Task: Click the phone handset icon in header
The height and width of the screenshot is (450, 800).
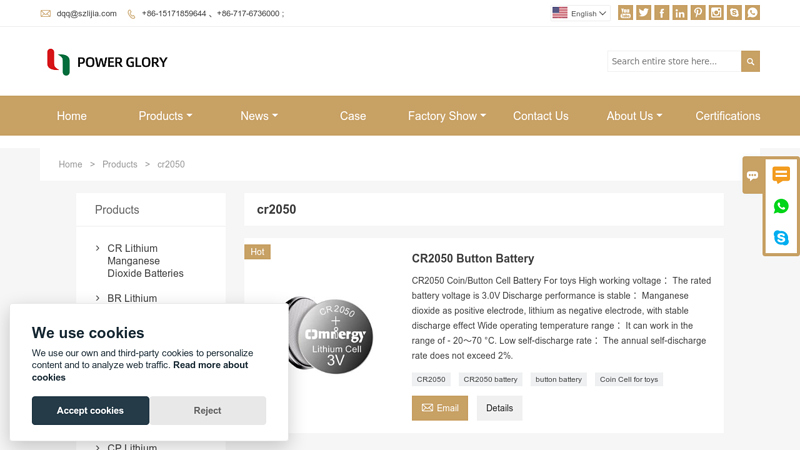Action: tap(131, 14)
